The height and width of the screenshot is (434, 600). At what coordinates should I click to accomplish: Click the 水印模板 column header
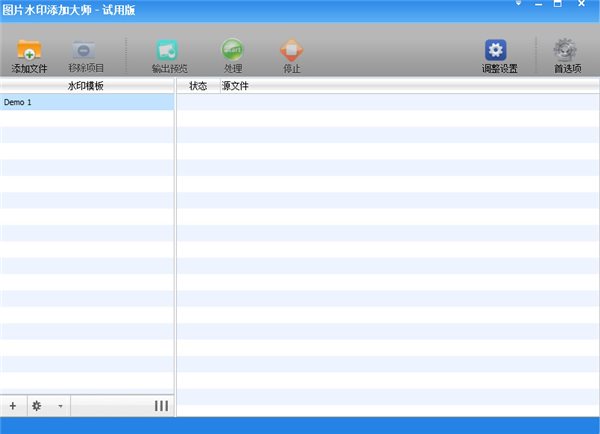(x=87, y=86)
